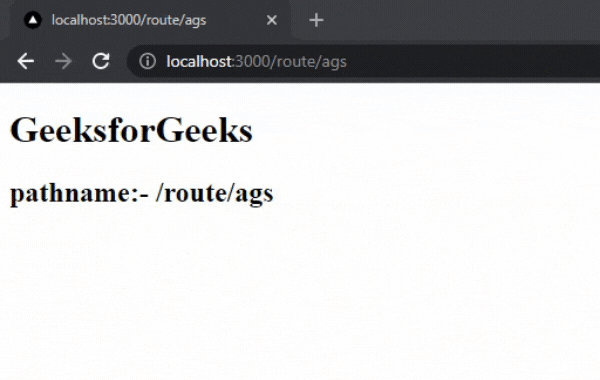Go back with the back arrow

tap(26, 61)
